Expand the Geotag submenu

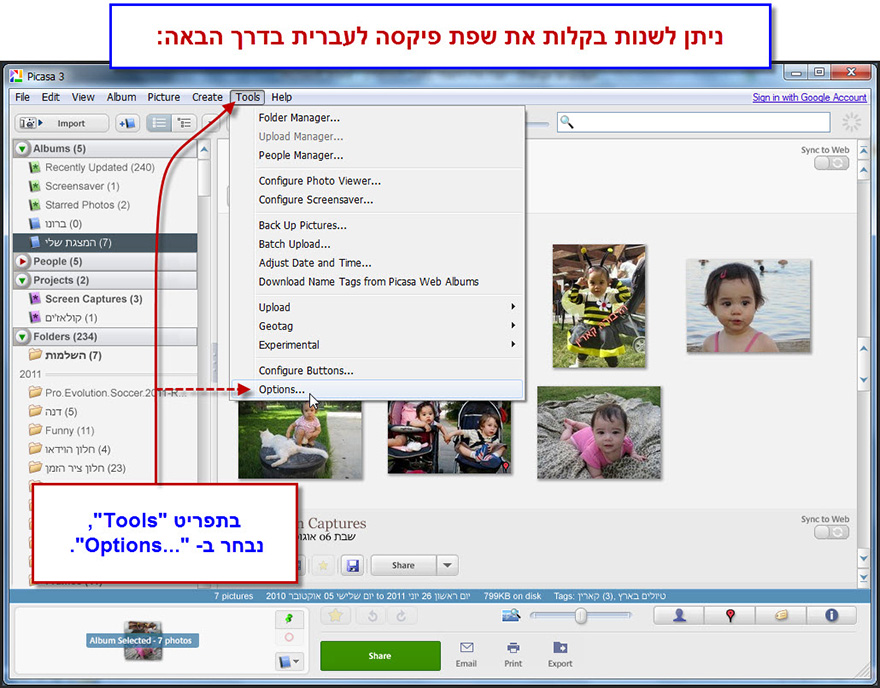(x=377, y=326)
